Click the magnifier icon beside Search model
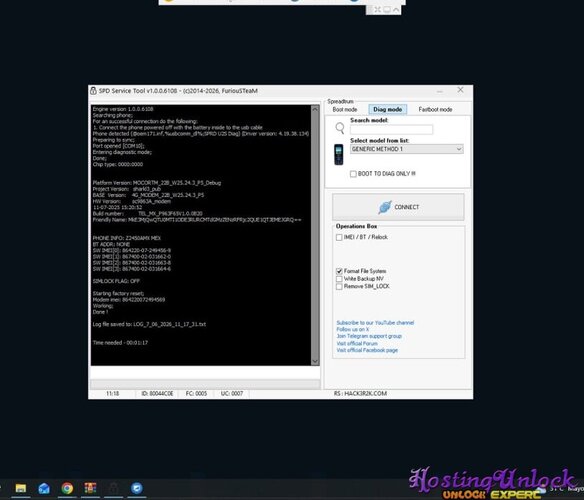The image size is (584, 500). pyautogui.click(x=340, y=128)
